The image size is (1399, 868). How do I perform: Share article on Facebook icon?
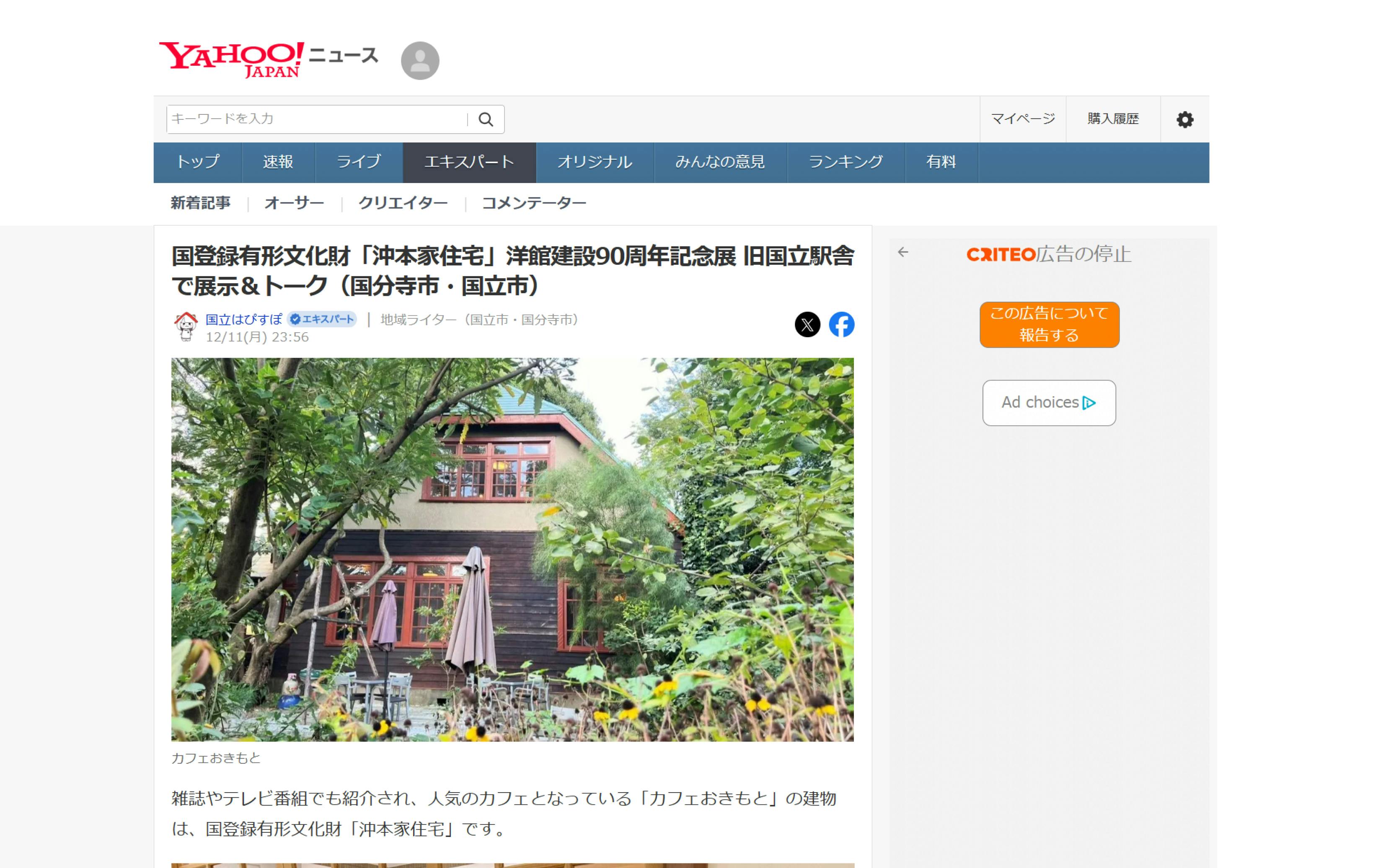coord(841,324)
